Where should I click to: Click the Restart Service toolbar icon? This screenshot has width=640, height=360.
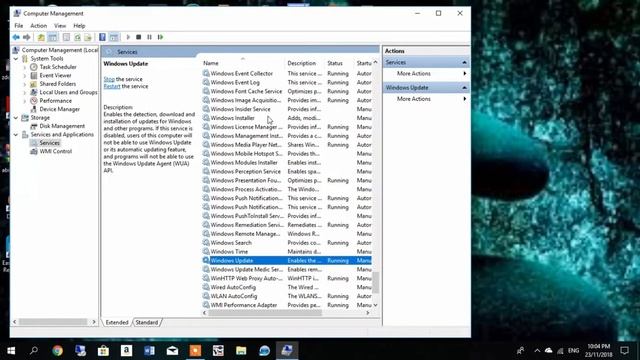160,37
